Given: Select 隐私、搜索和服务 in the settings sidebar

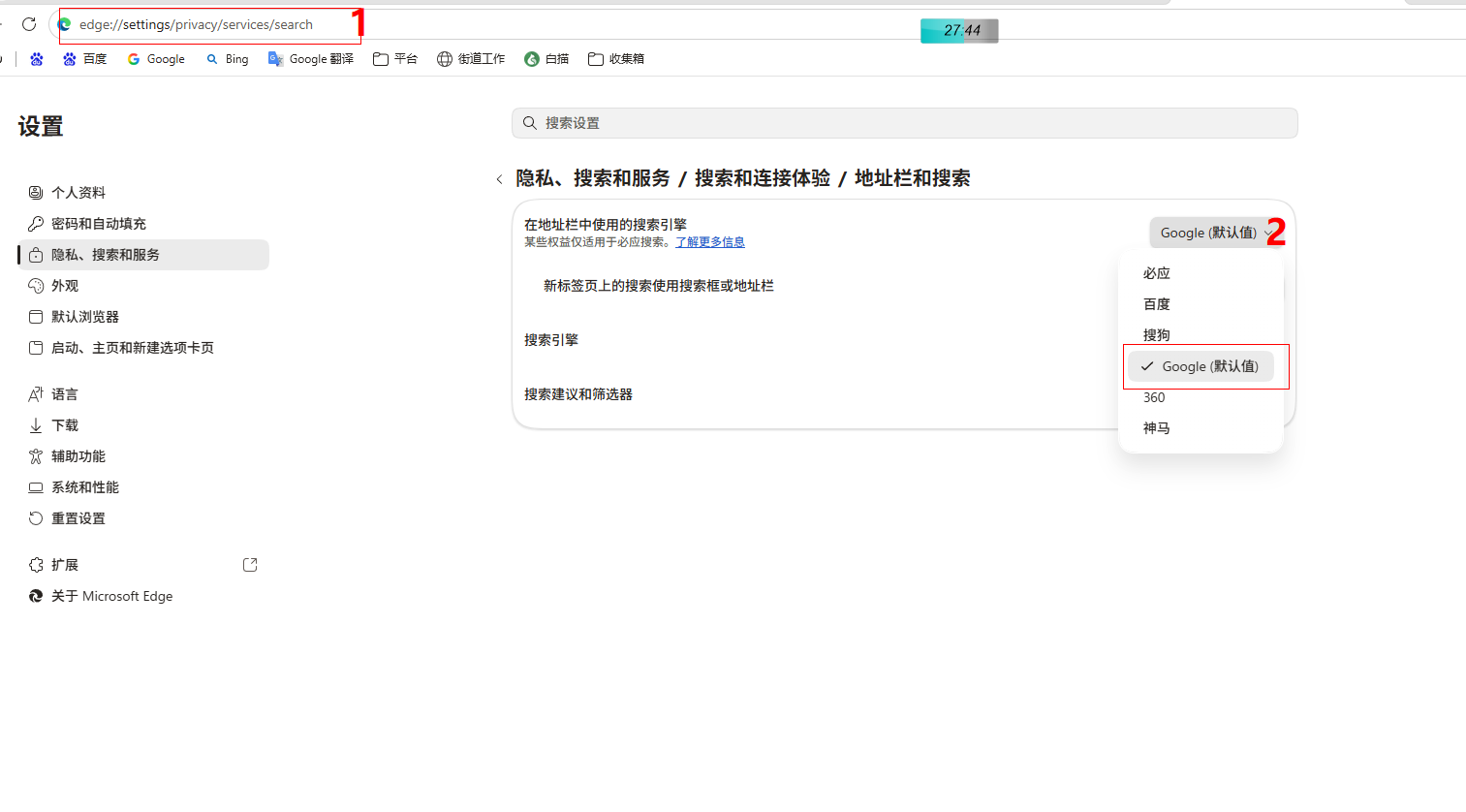Looking at the screenshot, I should [143, 255].
